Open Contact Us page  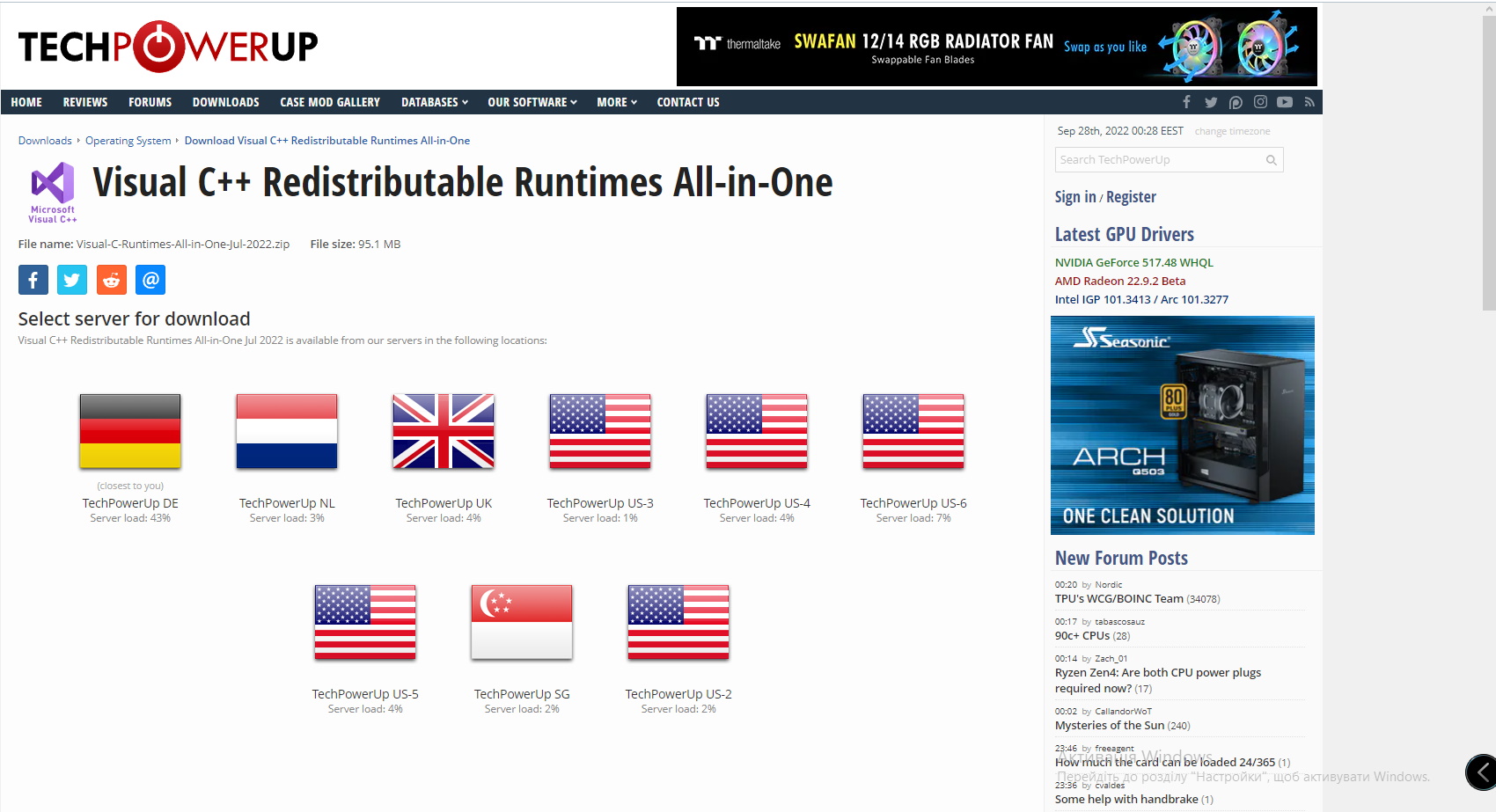688,102
